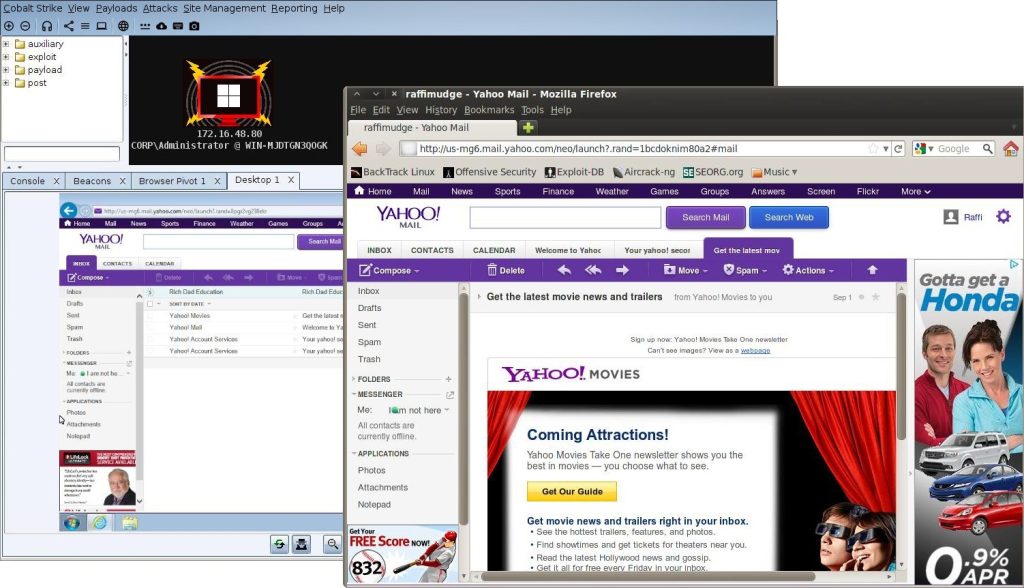Screen dimensions: 1024x588
Task: Open the CONTACTS tab in Firefox Yahoo Mail
Action: tap(432, 250)
